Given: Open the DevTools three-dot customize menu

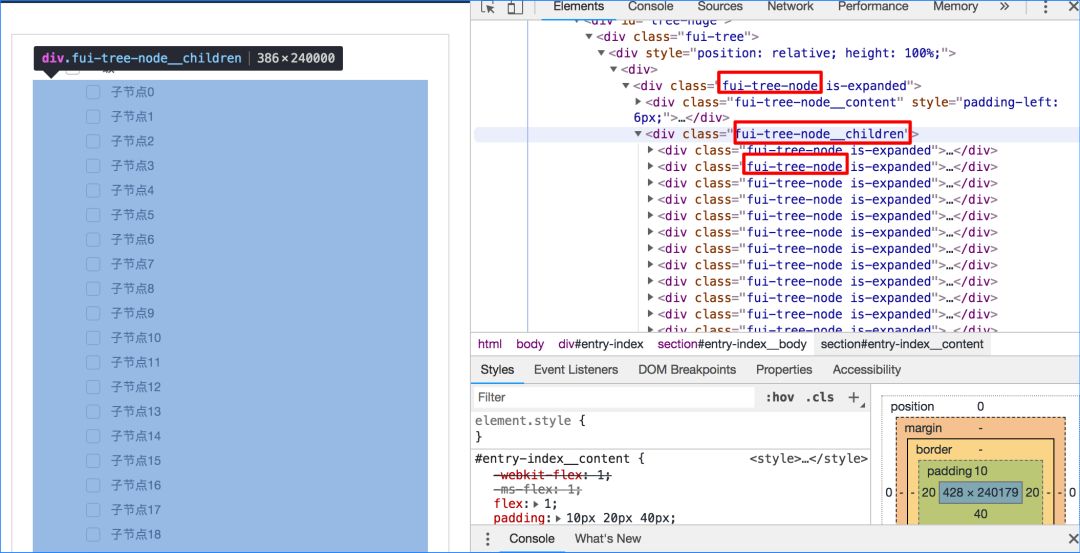Looking at the screenshot, I should [1045, 7].
